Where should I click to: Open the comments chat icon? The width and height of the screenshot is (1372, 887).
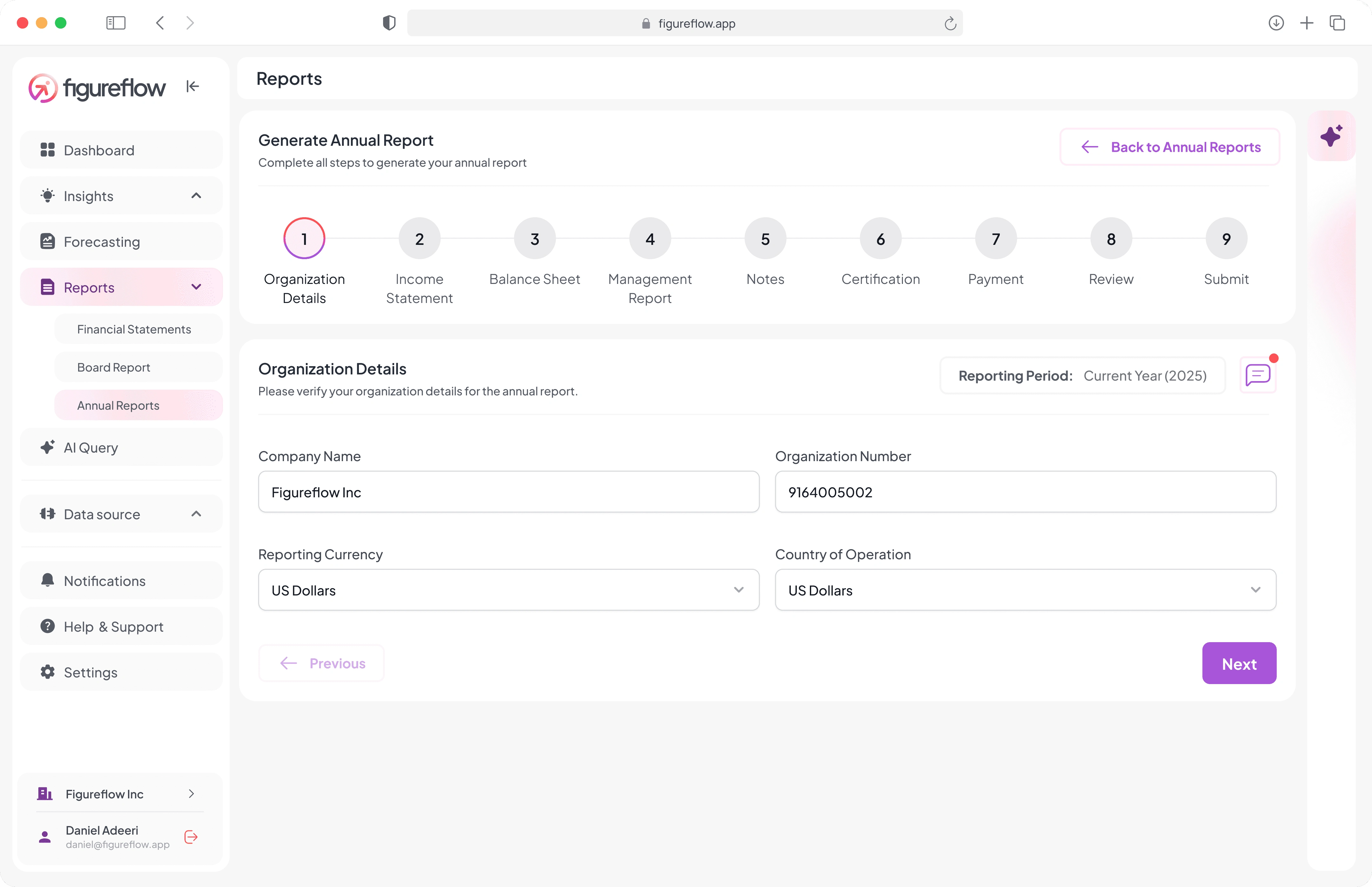(x=1258, y=375)
